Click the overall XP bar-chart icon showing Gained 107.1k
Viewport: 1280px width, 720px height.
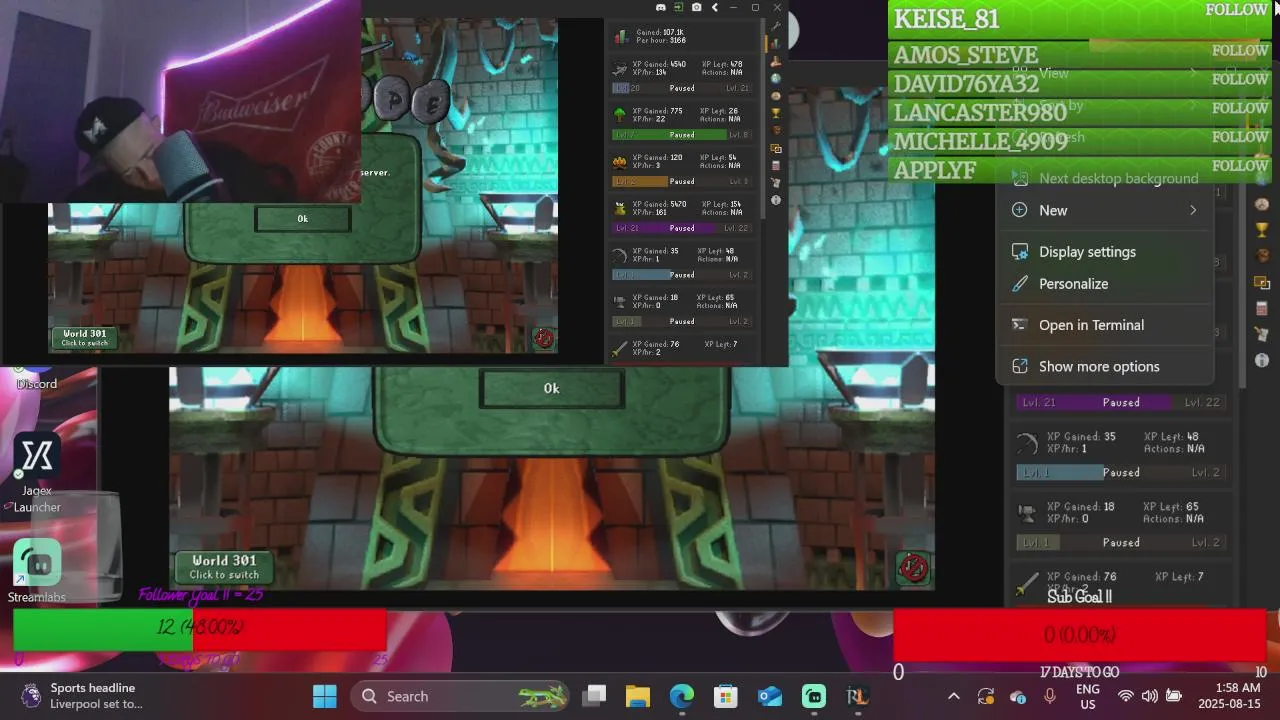[x=620, y=36]
